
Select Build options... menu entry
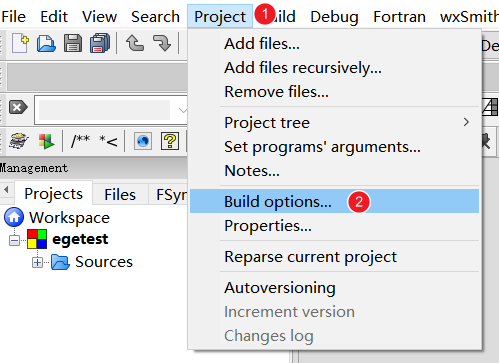[x=334, y=201]
